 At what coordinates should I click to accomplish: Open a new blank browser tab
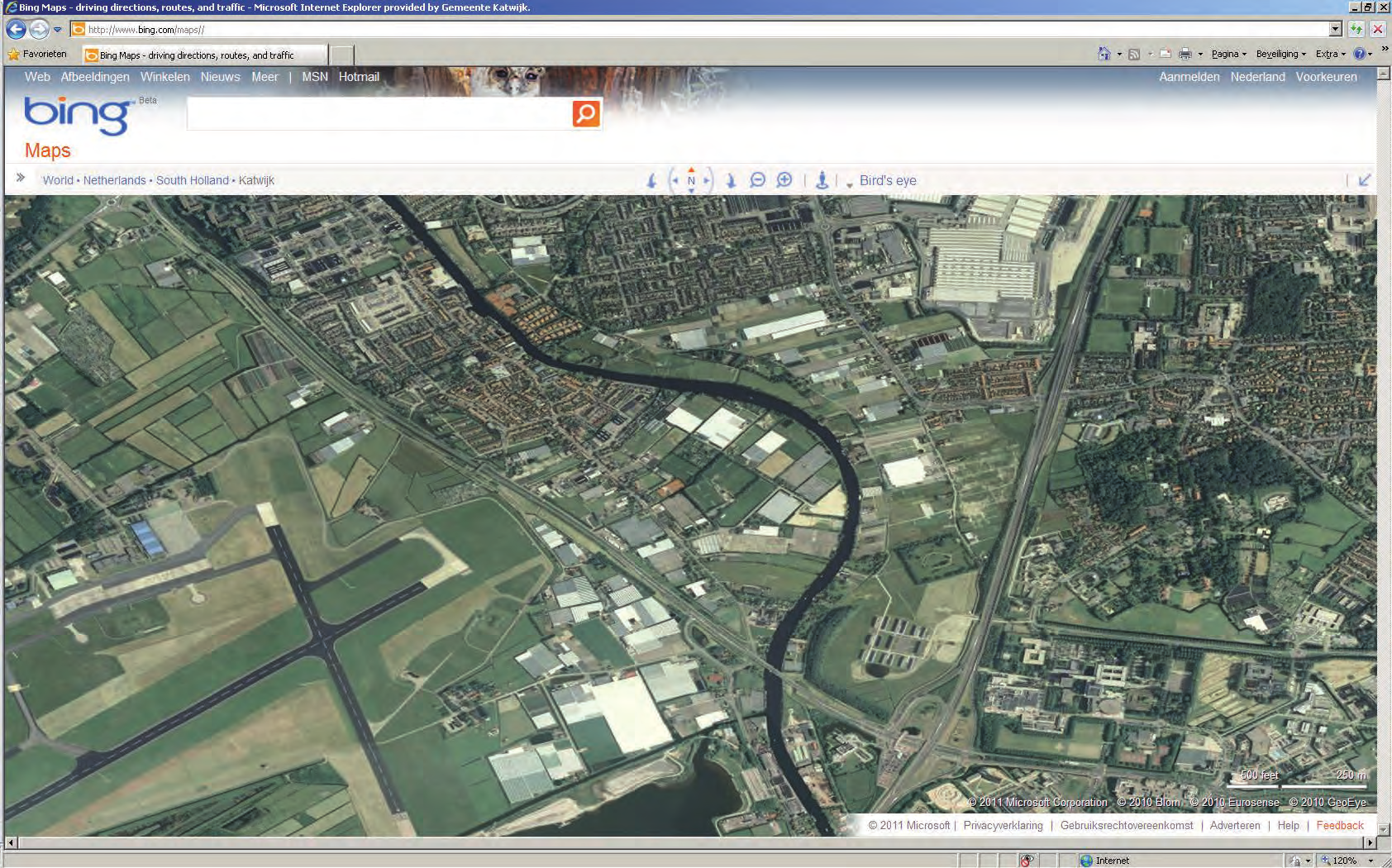(341, 55)
